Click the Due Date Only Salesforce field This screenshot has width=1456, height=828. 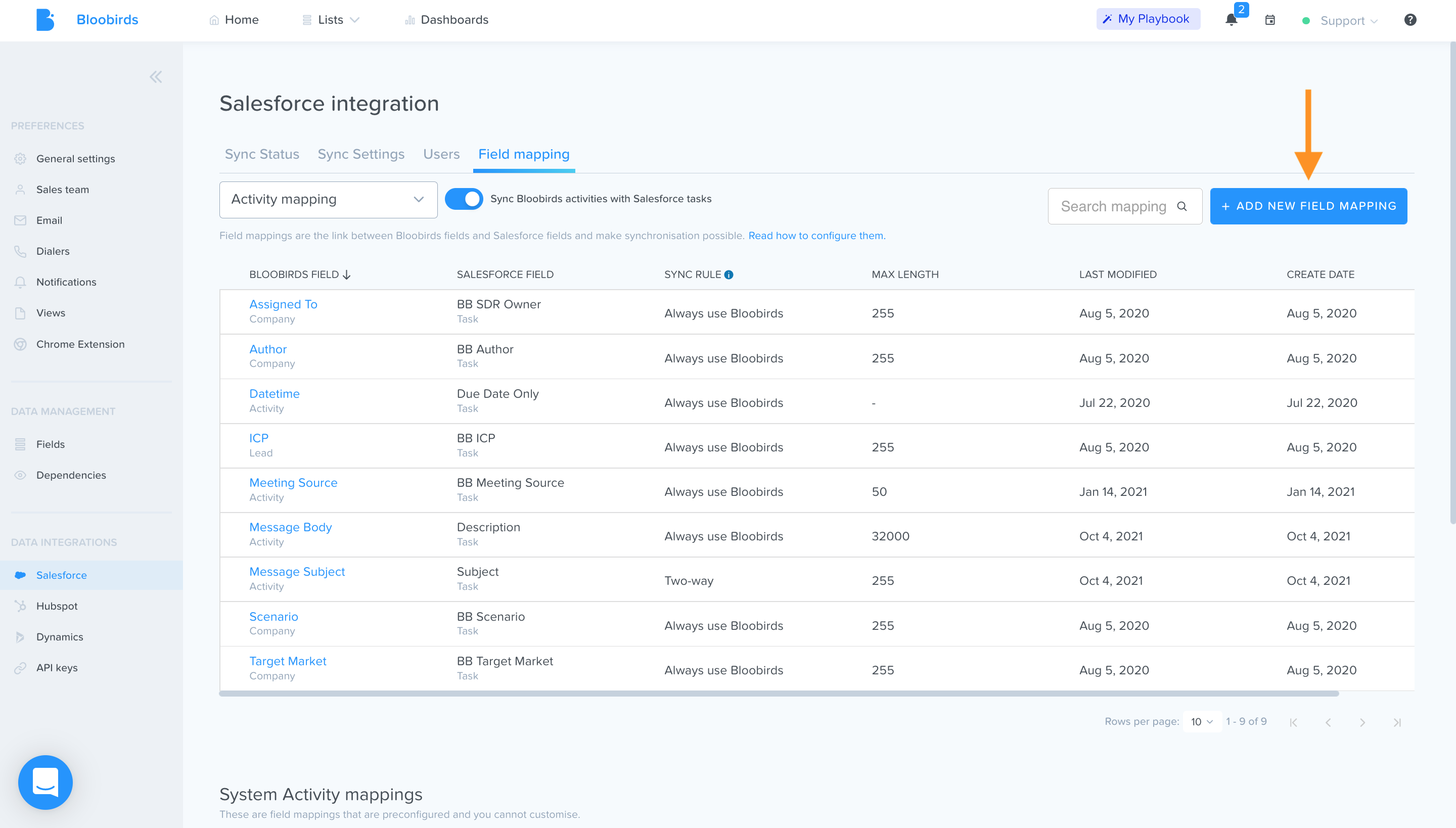tap(497, 393)
